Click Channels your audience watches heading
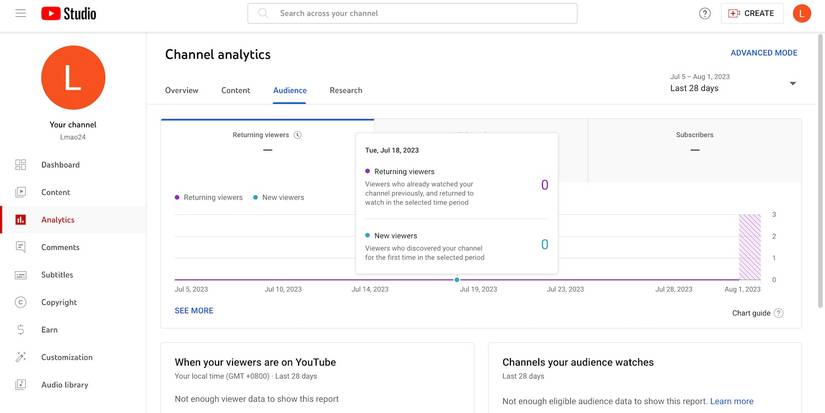This screenshot has height=413, width=825. pos(578,362)
